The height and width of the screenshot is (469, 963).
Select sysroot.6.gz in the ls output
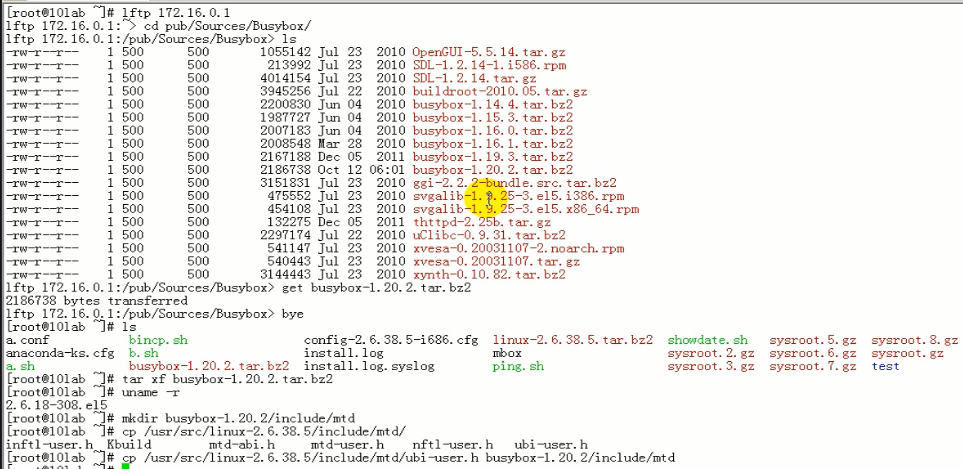813,353
